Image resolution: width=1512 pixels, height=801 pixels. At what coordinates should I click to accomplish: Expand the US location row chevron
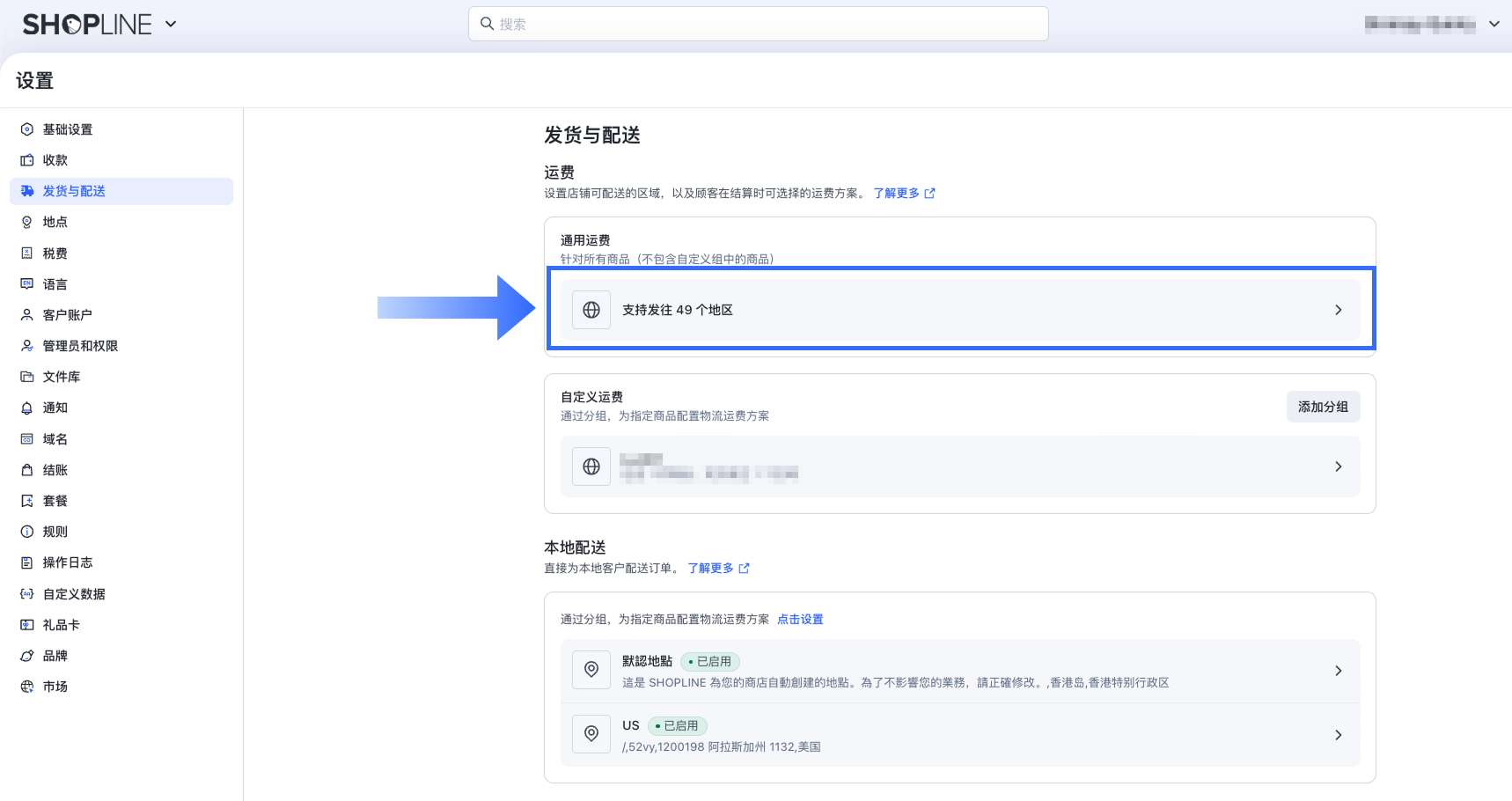(1338, 735)
